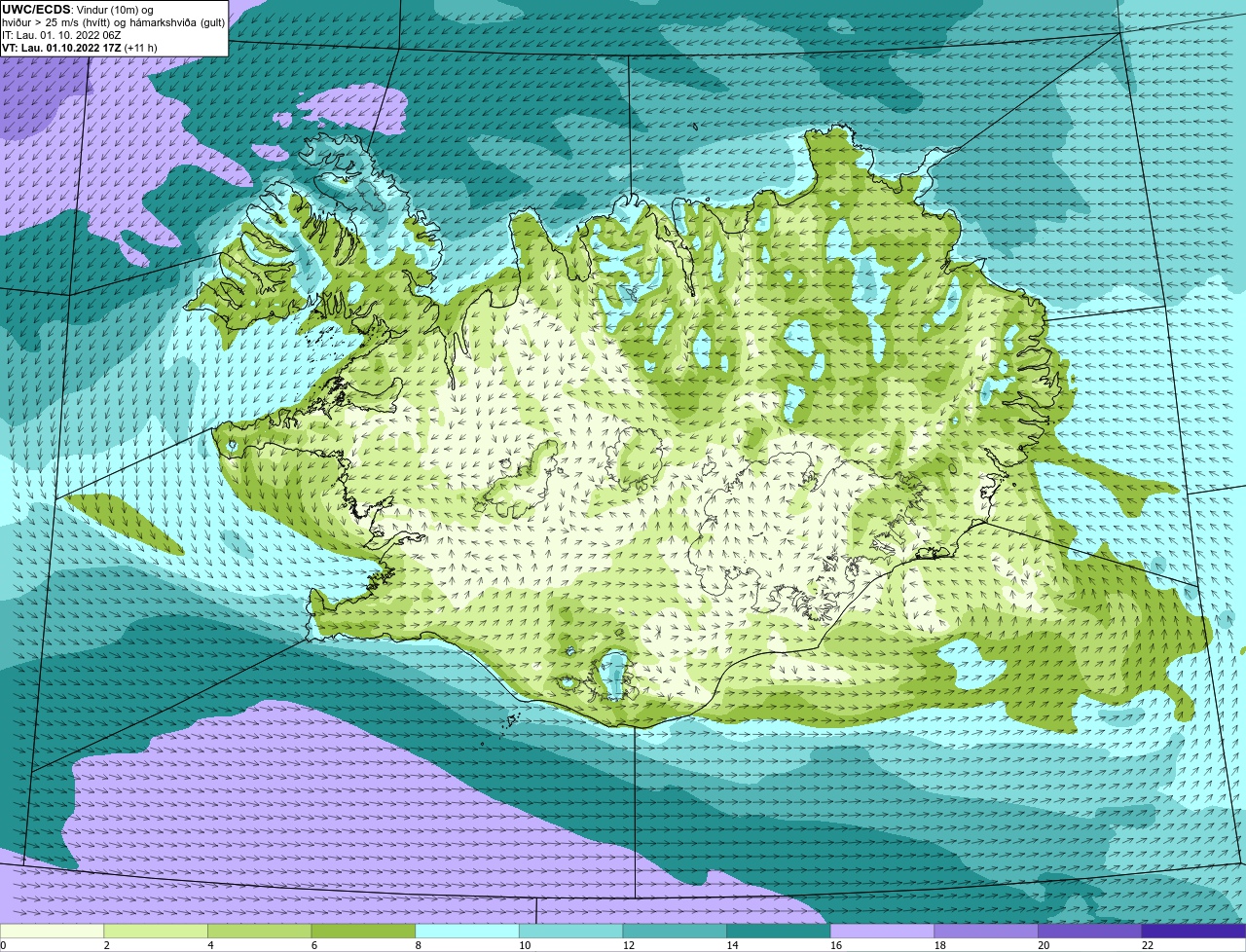Click the 'IT: Lau. 01. 10. 2022 06Z' line
Screen dimensions: 1246x952
61,35
